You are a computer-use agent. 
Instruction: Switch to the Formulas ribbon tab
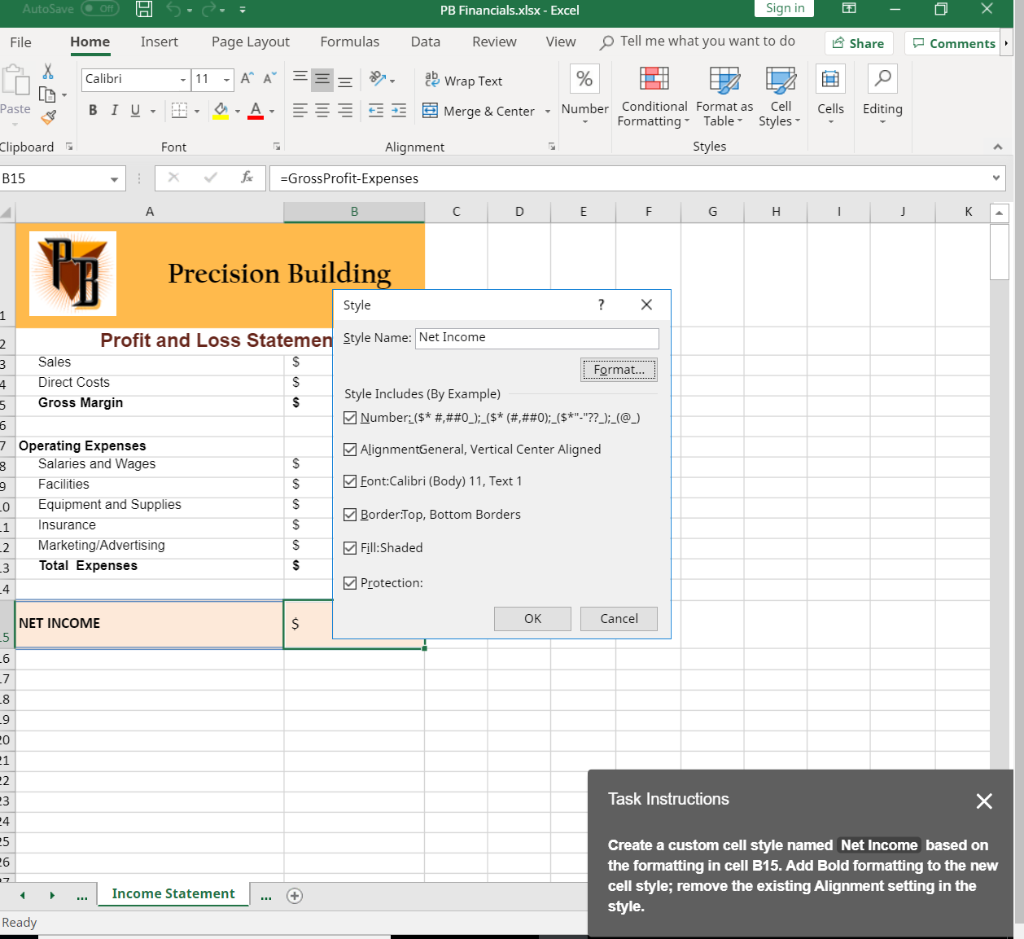[349, 42]
